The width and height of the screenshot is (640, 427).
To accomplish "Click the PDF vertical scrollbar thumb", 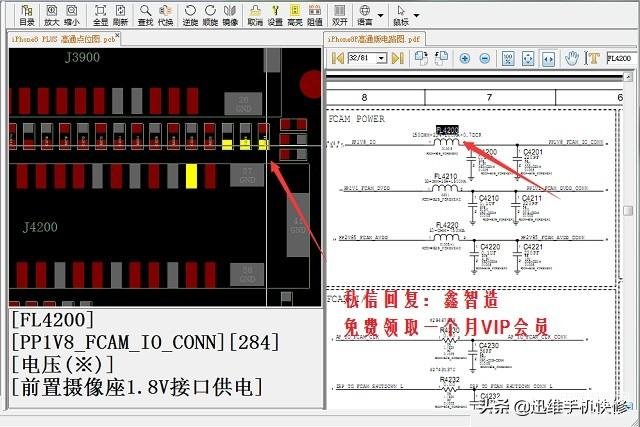I will click(628, 210).
